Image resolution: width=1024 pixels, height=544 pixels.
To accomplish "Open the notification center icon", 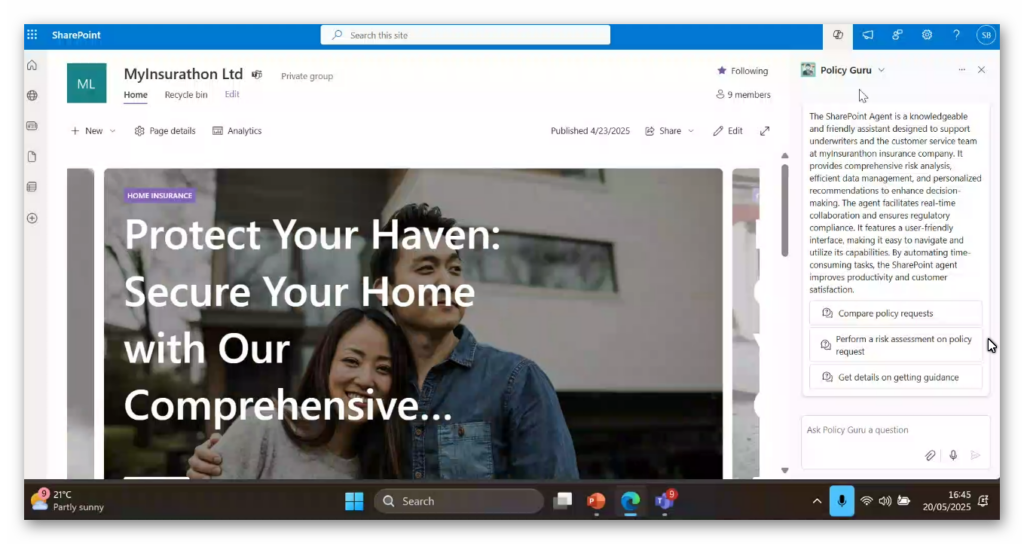I will [x=984, y=501].
